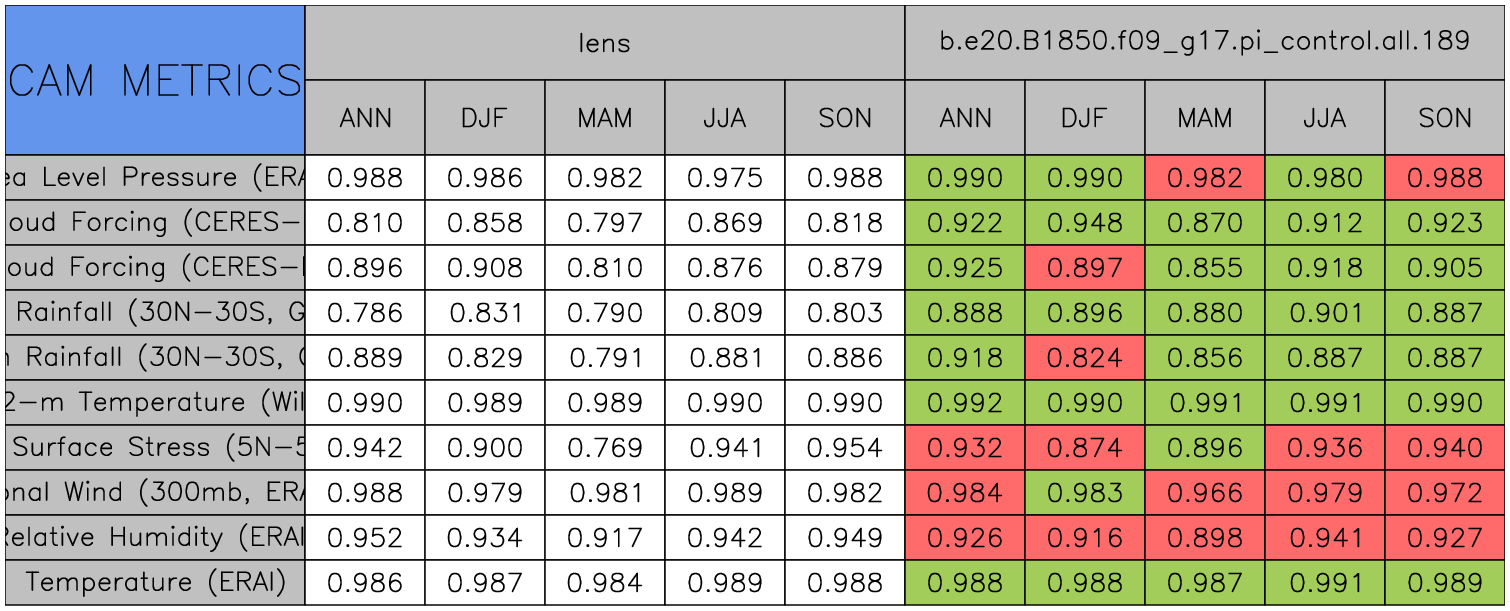The height and width of the screenshot is (611, 1510).
Task: Select the SON column header under lens
Action: tap(845, 118)
